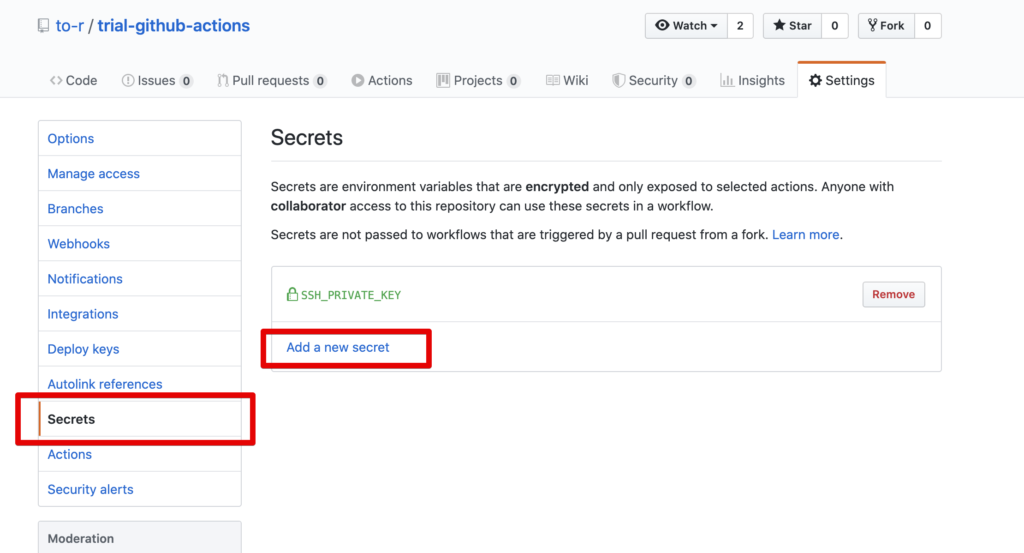
Task: Open Webhooks settings
Action: coord(140,244)
